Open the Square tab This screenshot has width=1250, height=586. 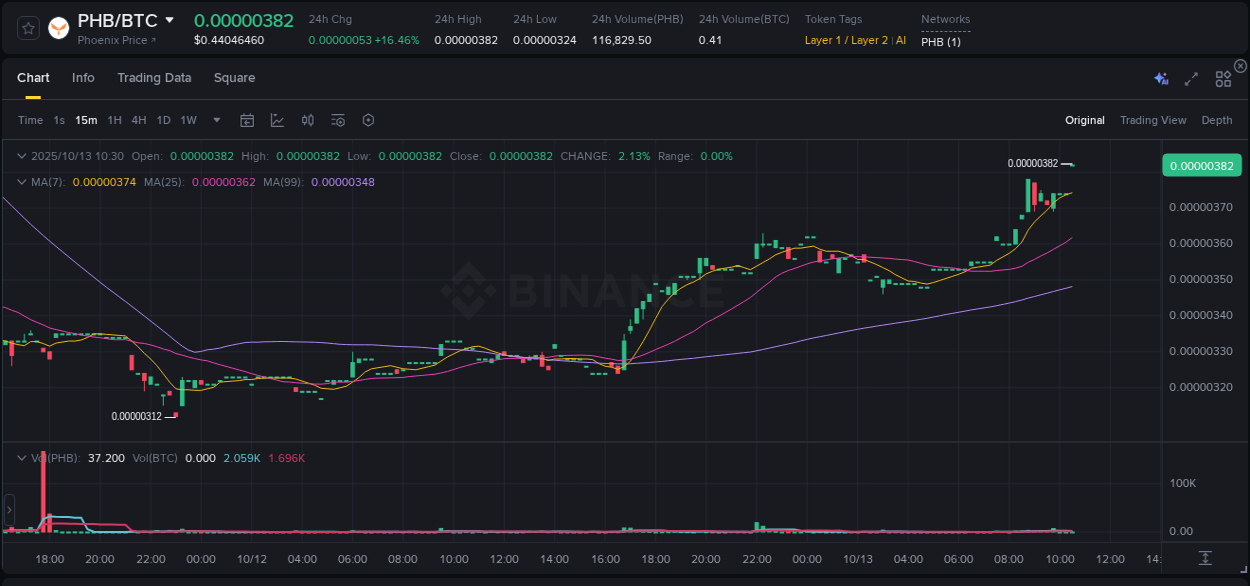point(234,77)
